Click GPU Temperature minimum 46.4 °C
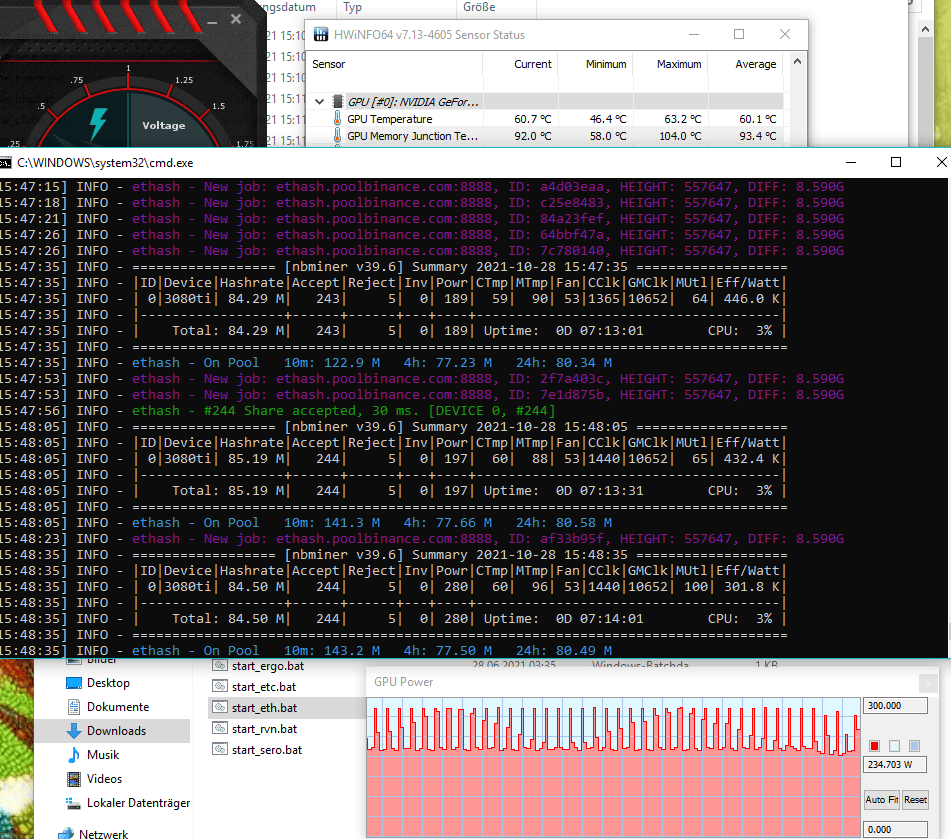Image resolution: width=951 pixels, height=839 pixels. pos(608,119)
